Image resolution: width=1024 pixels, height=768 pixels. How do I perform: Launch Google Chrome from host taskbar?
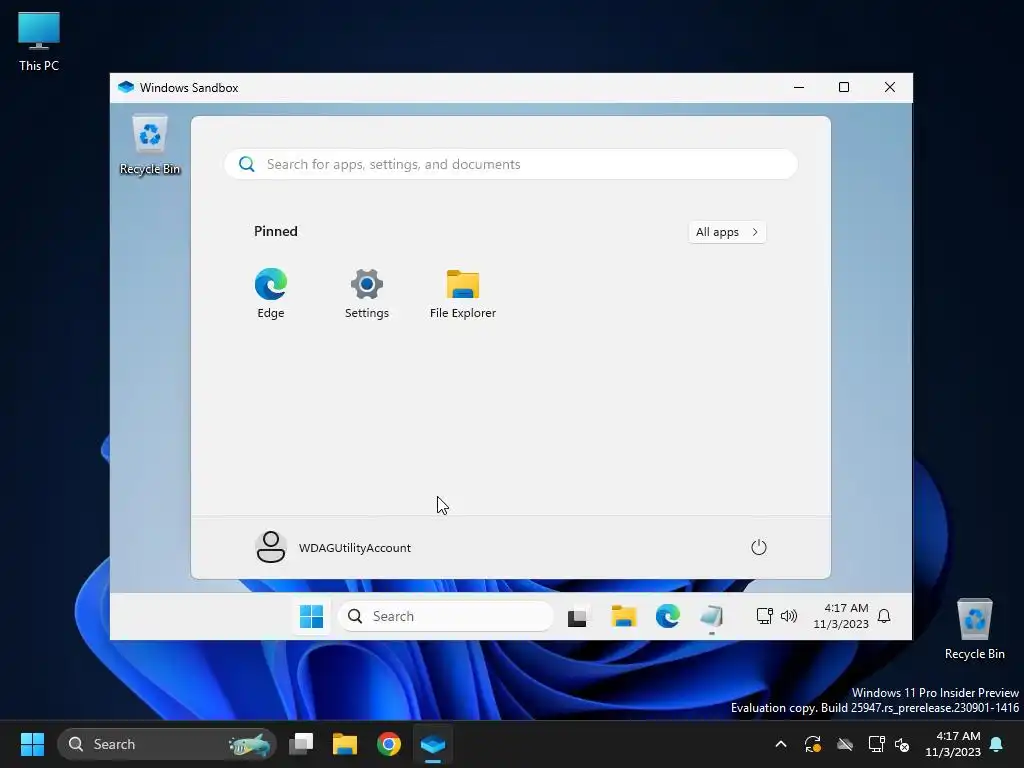(389, 744)
